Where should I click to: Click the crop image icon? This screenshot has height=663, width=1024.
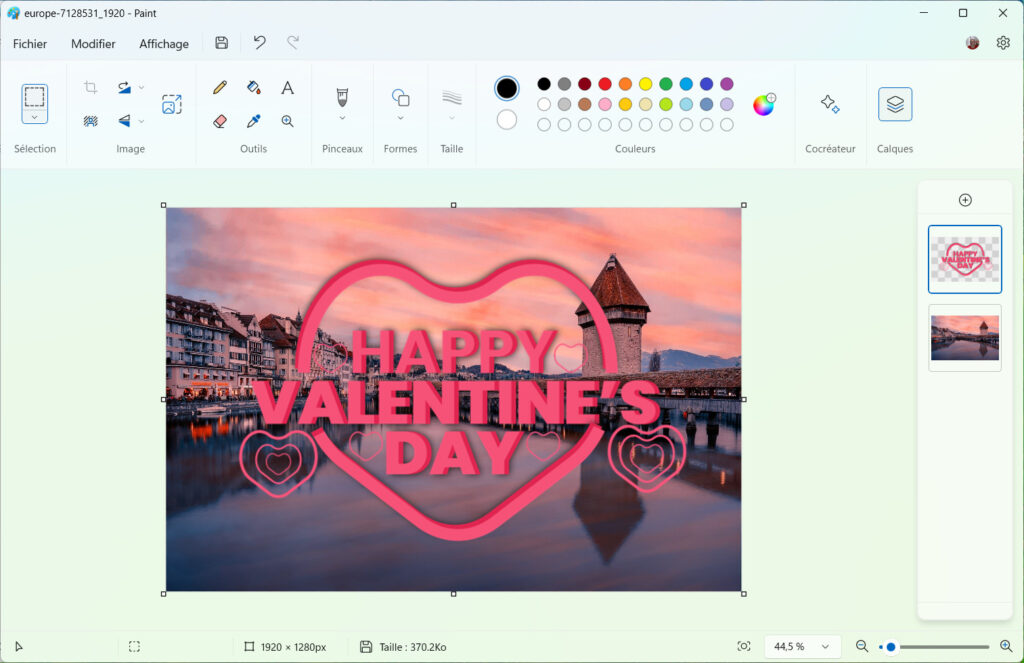pyautogui.click(x=91, y=87)
